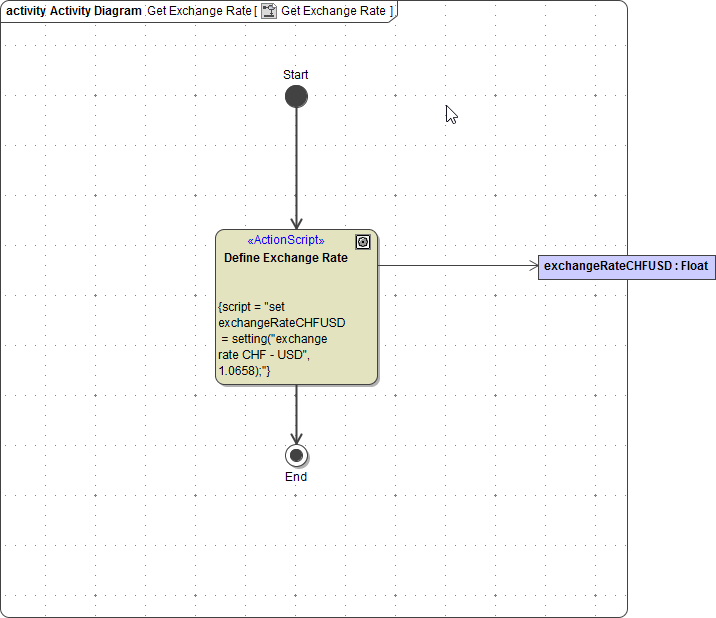This screenshot has width=716, height=618.
Task: Click the "Start" label text
Action: click(x=296, y=75)
